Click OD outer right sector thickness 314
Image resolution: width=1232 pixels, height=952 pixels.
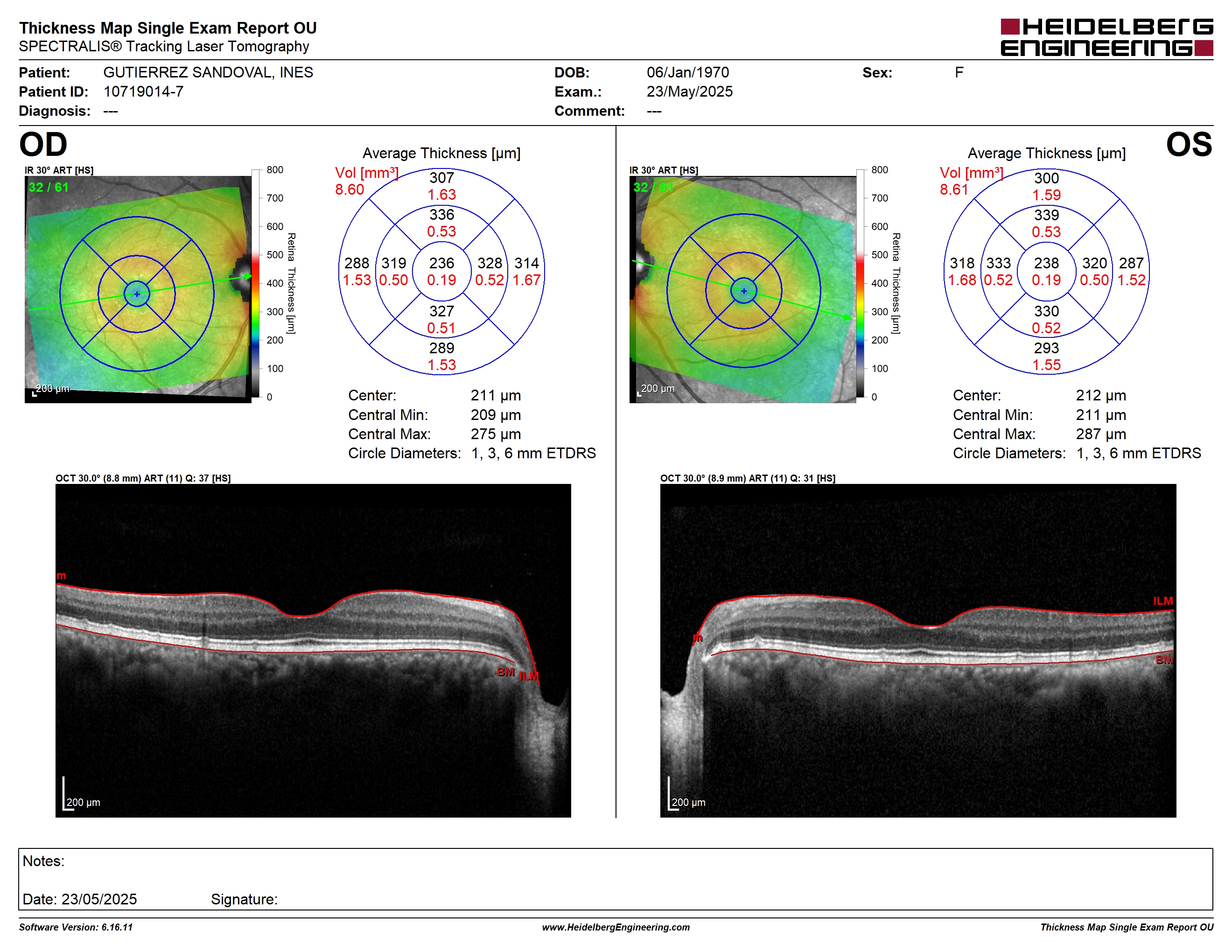[527, 263]
